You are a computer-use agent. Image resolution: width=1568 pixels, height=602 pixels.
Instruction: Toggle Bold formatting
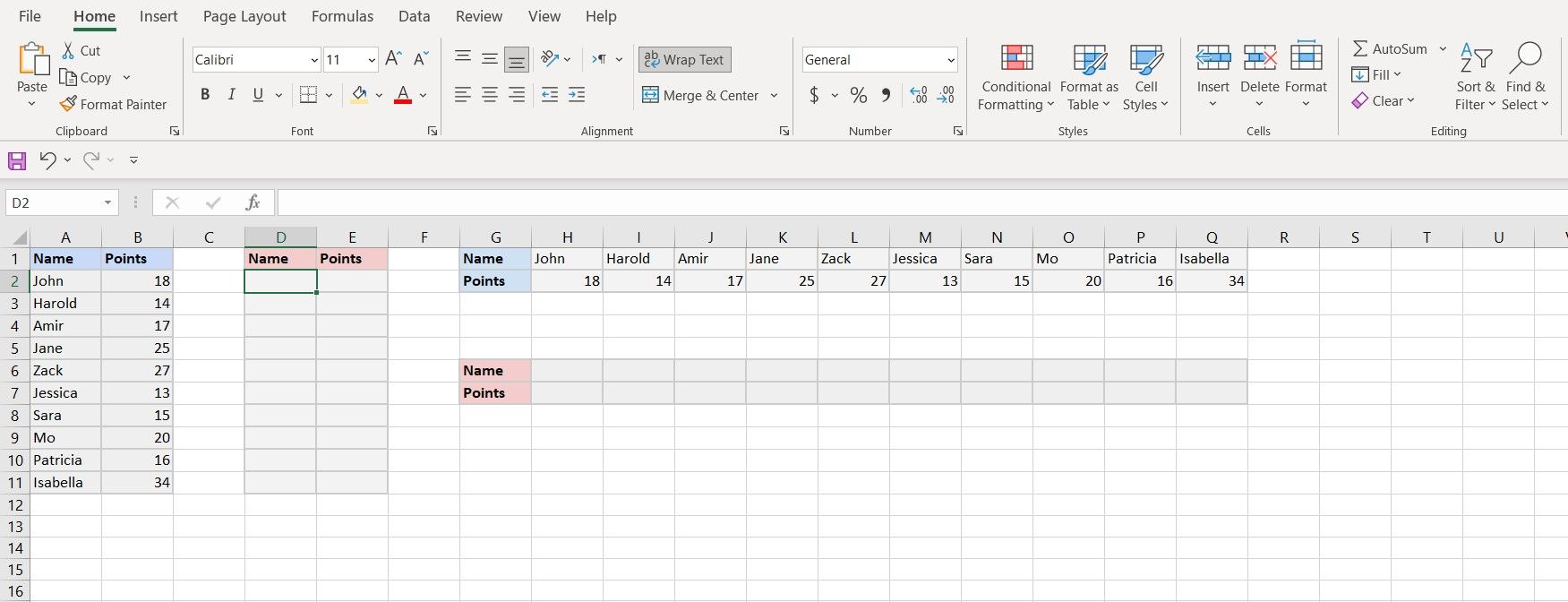click(205, 95)
